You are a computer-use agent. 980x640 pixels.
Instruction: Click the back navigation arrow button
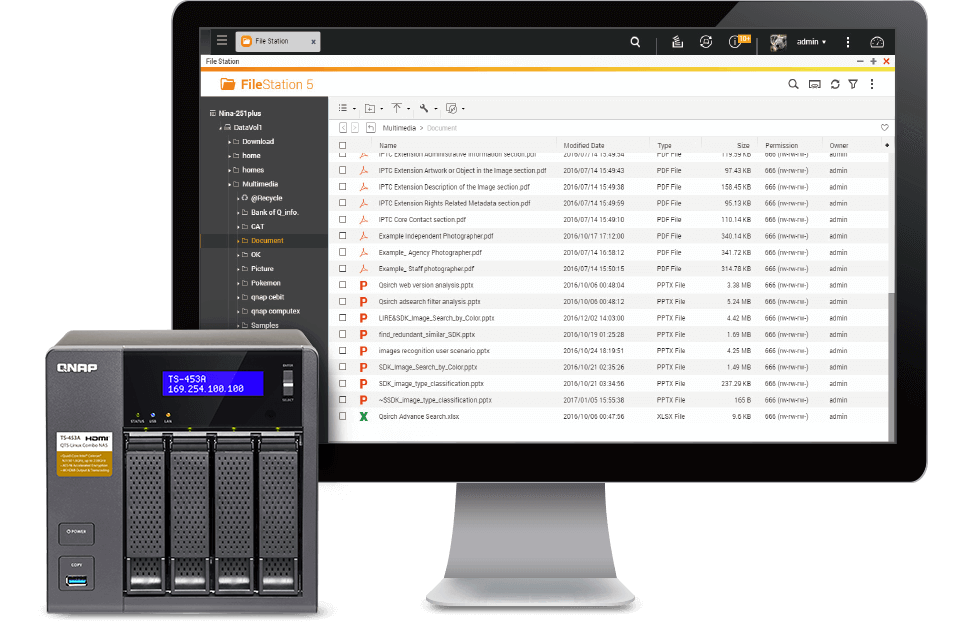tap(343, 128)
